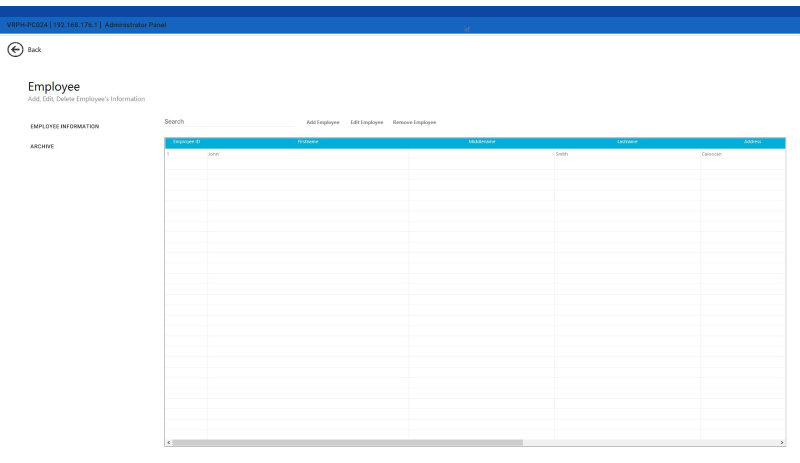The height and width of the screenshot is (463, 800).
Task: Click the Remove Employee button
Action: pyautogui.click(x=414, y=123)
